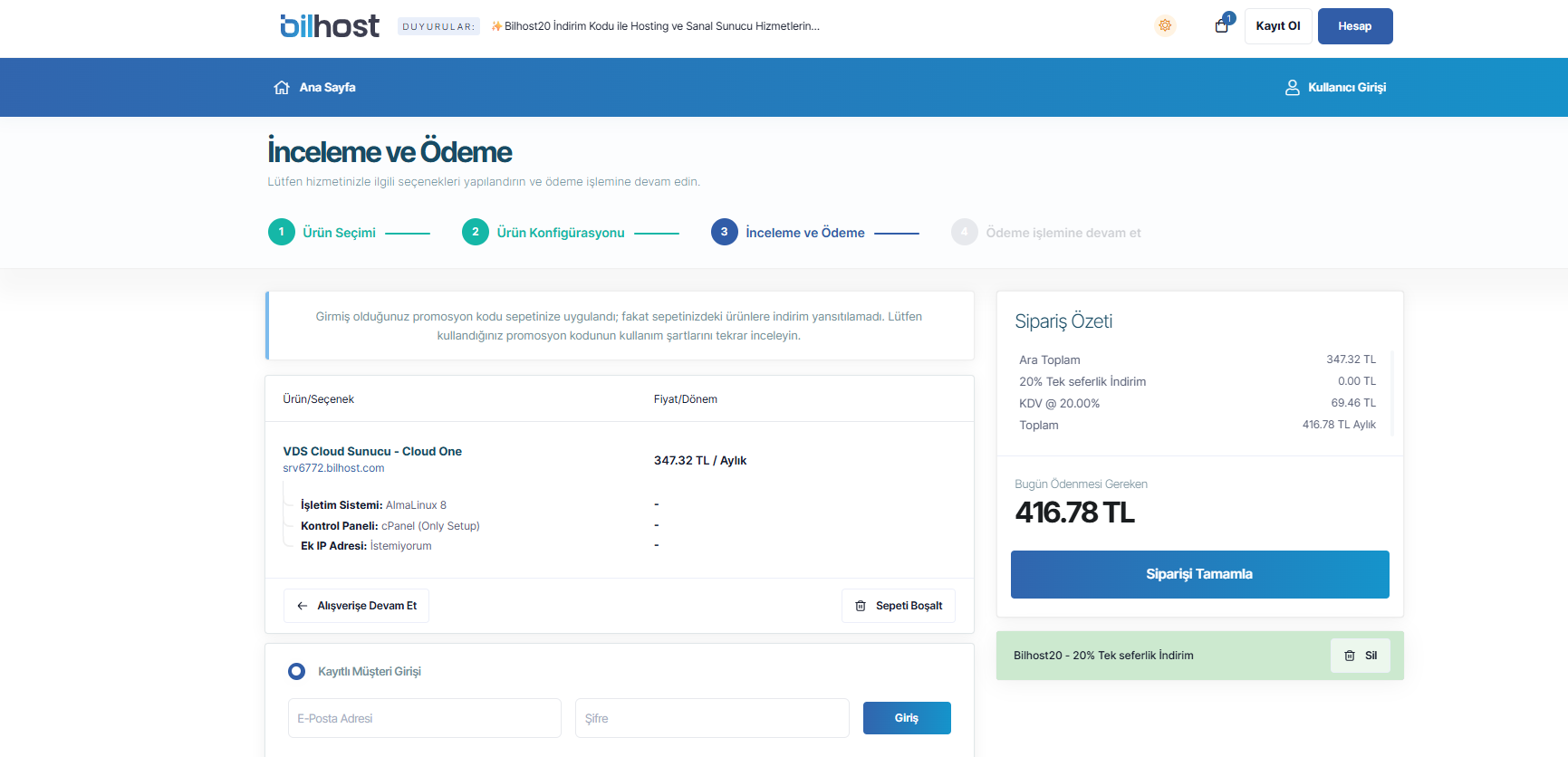This screenshot has width=1568, height=757.
Task: Click the Kullanıcı Girişi person icon
Action: click(x=1293, y=88)
